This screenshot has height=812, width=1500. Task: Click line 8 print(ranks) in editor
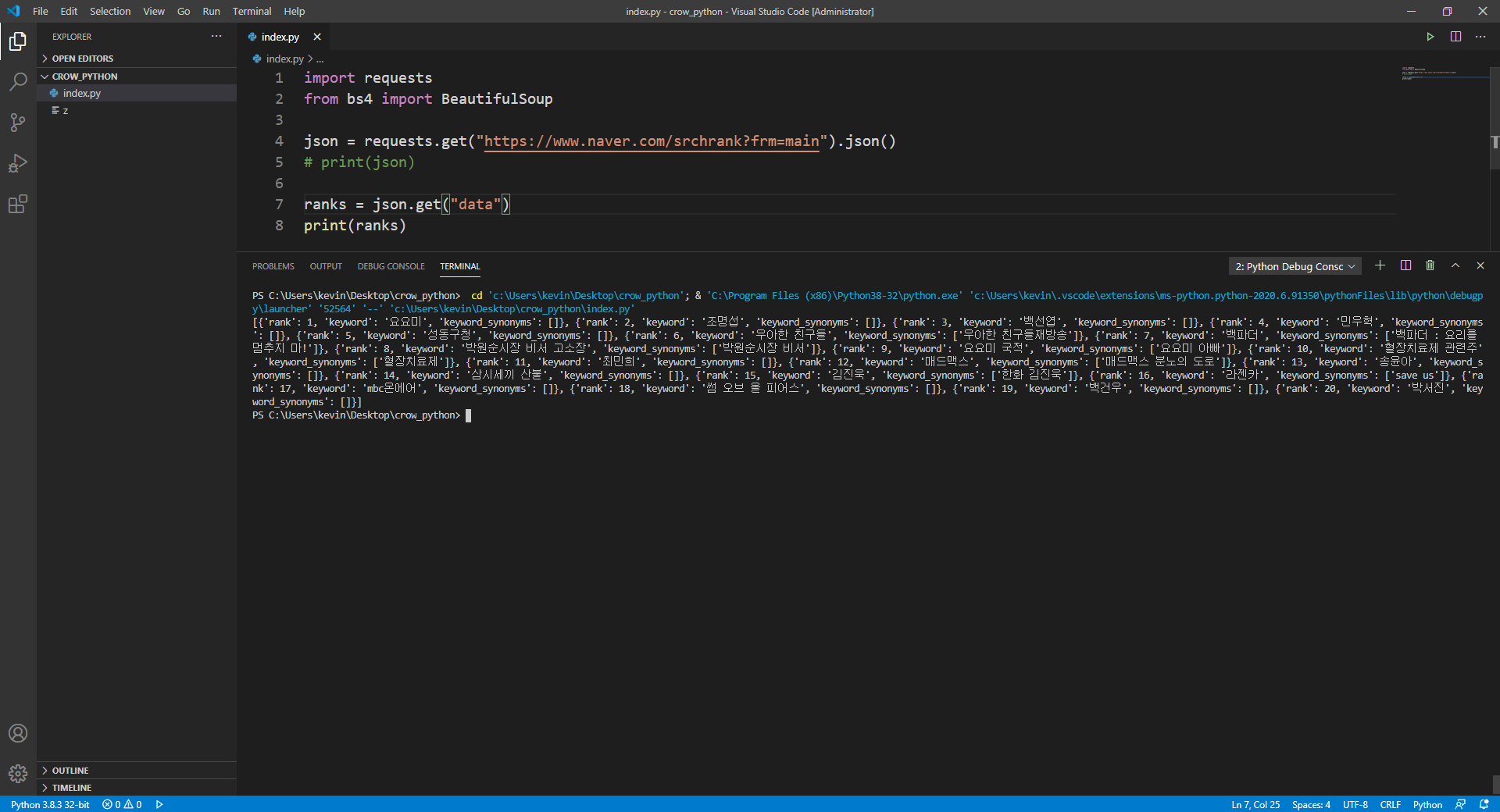point(355,226)
